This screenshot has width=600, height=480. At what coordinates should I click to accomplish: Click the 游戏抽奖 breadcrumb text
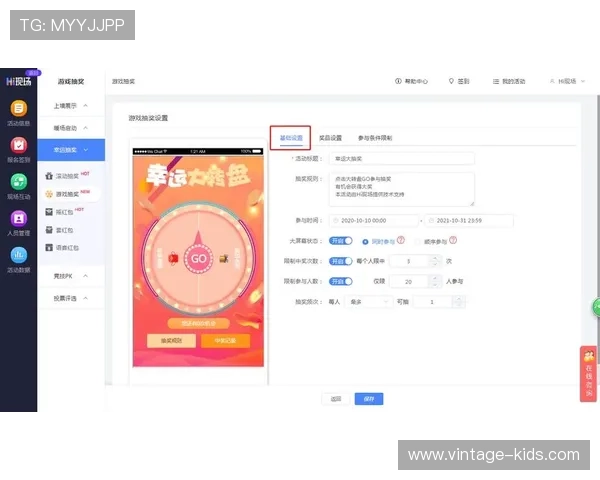pyautogui.click(x=123, y=81)
